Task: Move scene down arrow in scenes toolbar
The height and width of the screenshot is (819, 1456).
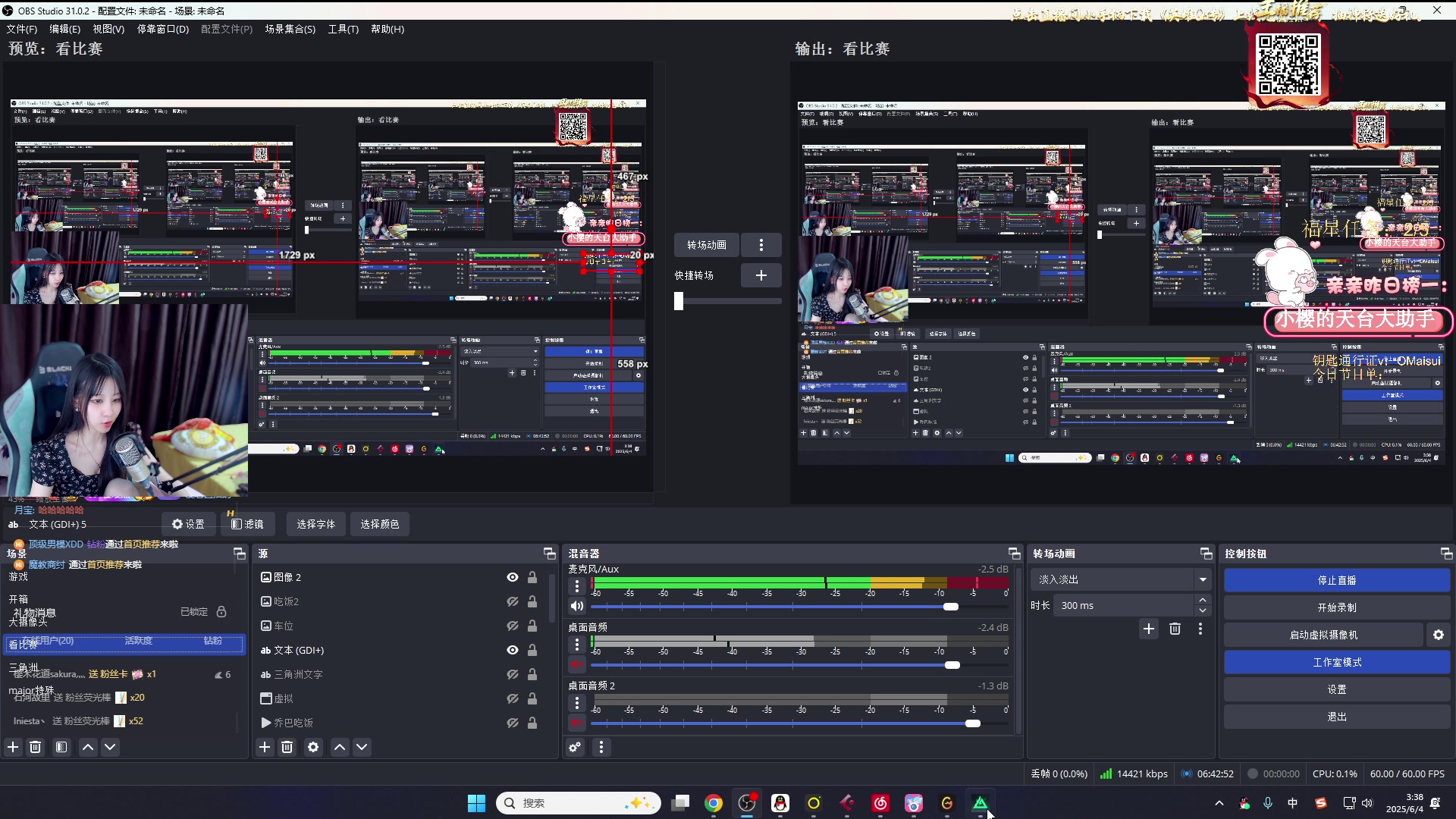Action: point(110,747)
